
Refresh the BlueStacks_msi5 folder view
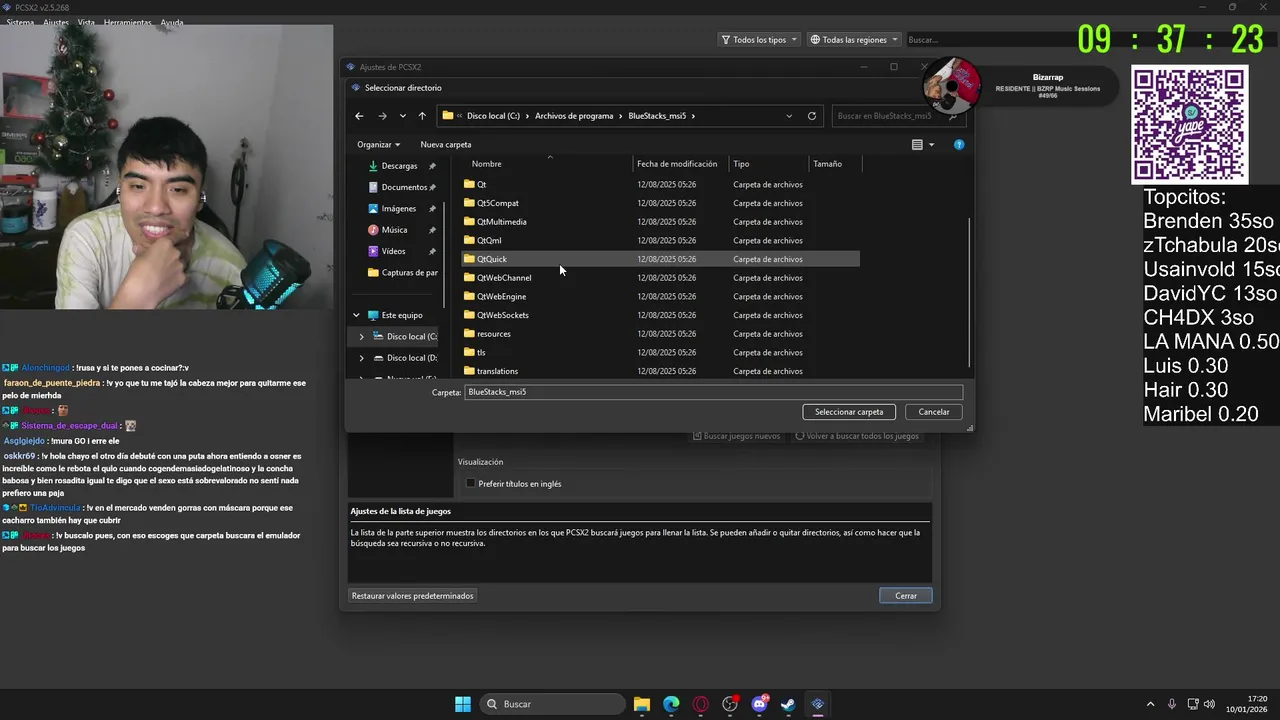point(812,116)
